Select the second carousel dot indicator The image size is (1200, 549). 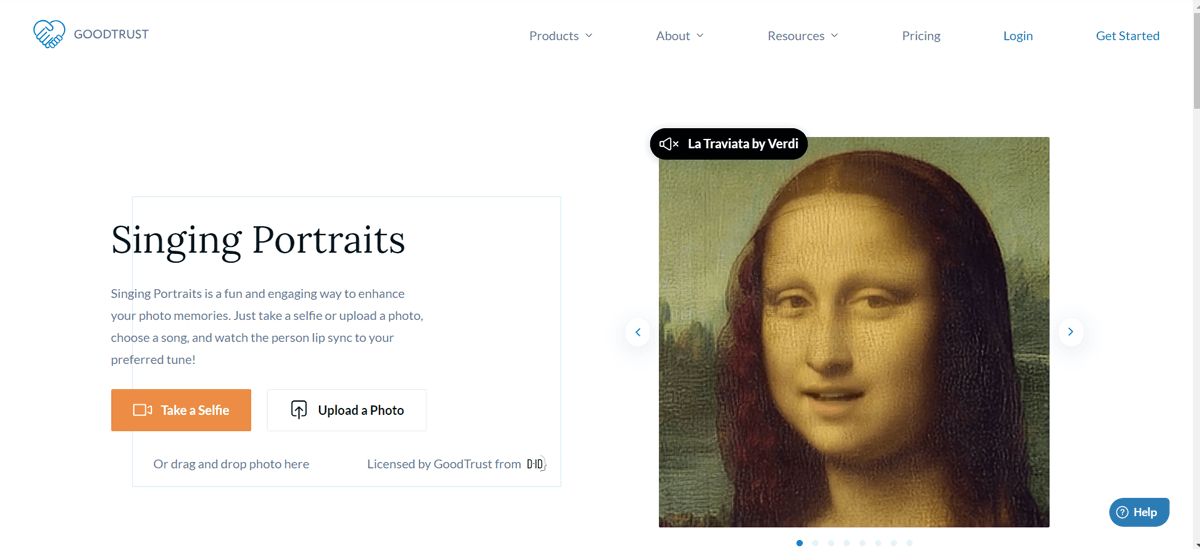(815, 543)
